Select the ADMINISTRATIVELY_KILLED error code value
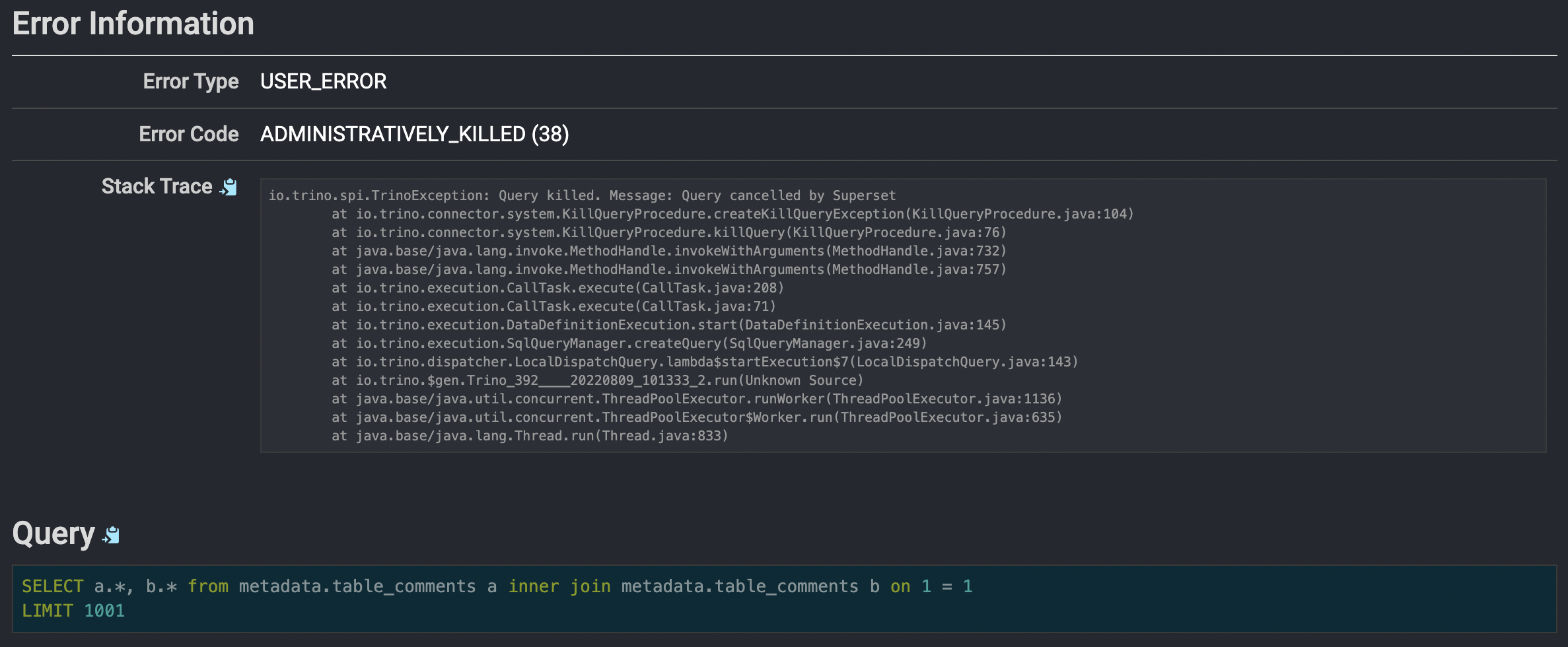The width and height of the screenshot is (1568, 647). [x=414, y=134]
